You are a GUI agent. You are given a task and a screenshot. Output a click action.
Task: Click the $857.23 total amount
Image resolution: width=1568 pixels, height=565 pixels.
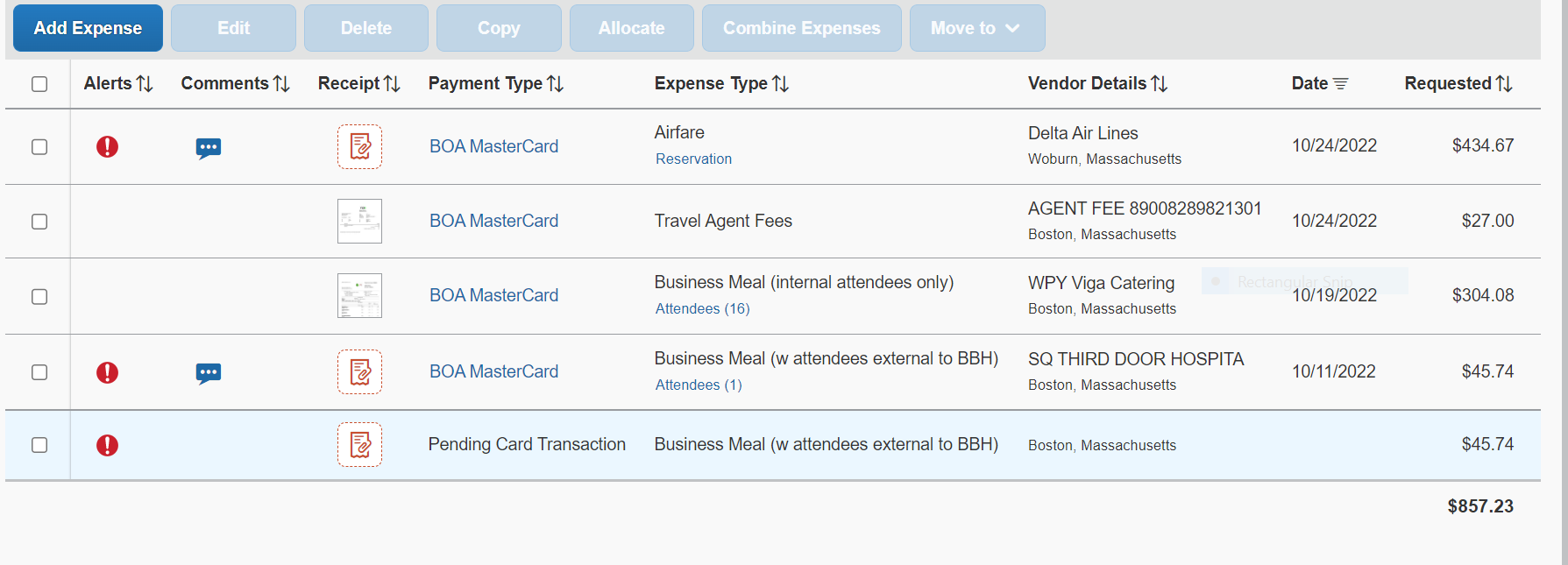(x=1480, y=506)
